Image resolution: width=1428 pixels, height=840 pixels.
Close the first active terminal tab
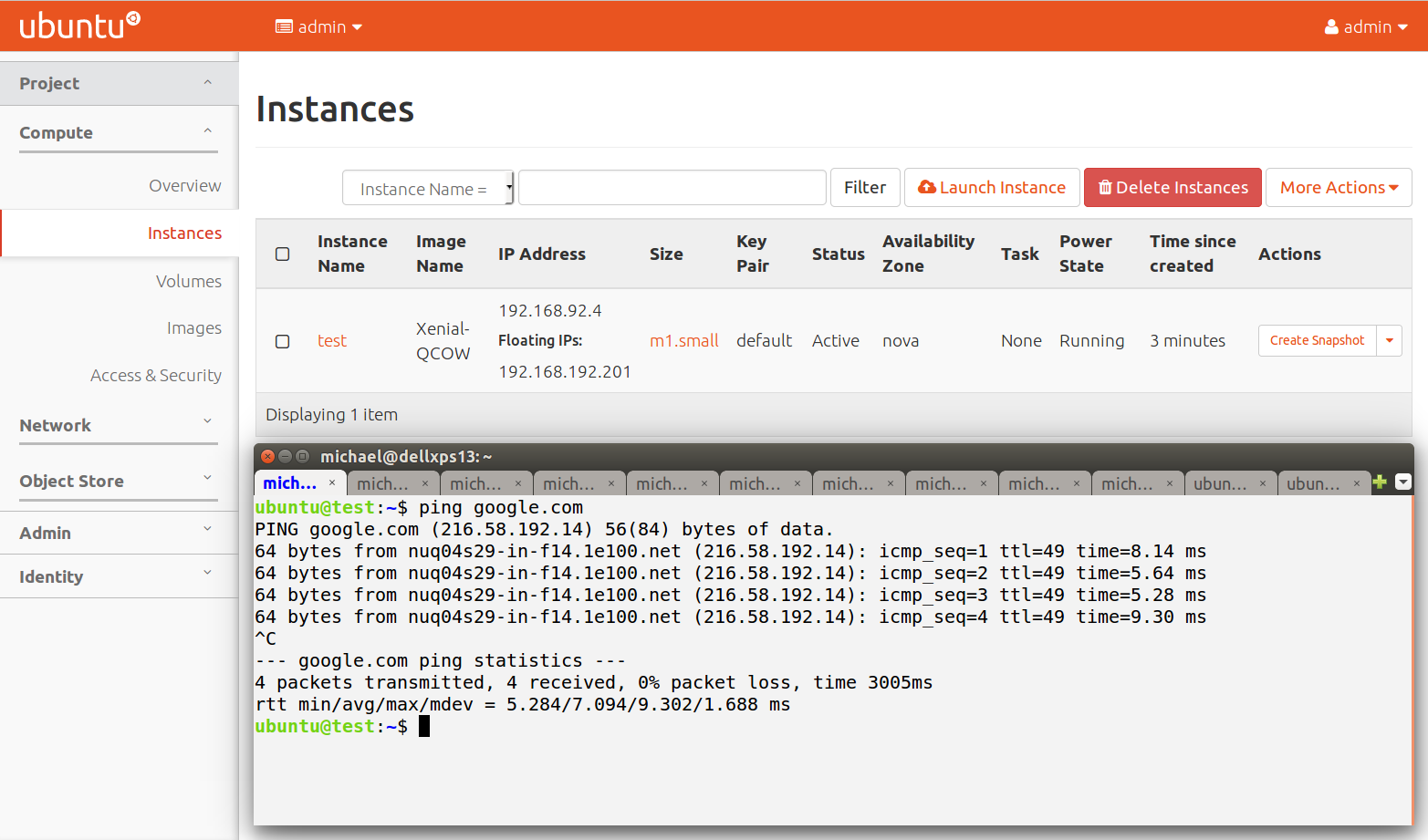(332, 483)
